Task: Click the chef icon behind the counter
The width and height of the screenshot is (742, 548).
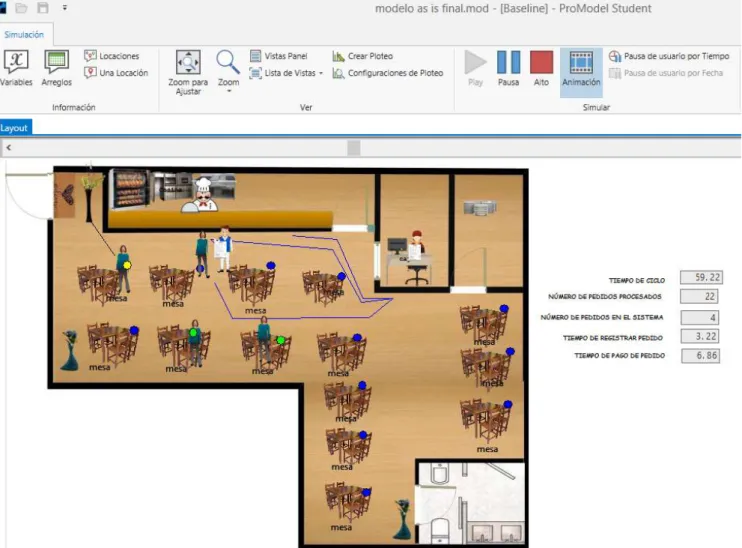Action: 201,195
